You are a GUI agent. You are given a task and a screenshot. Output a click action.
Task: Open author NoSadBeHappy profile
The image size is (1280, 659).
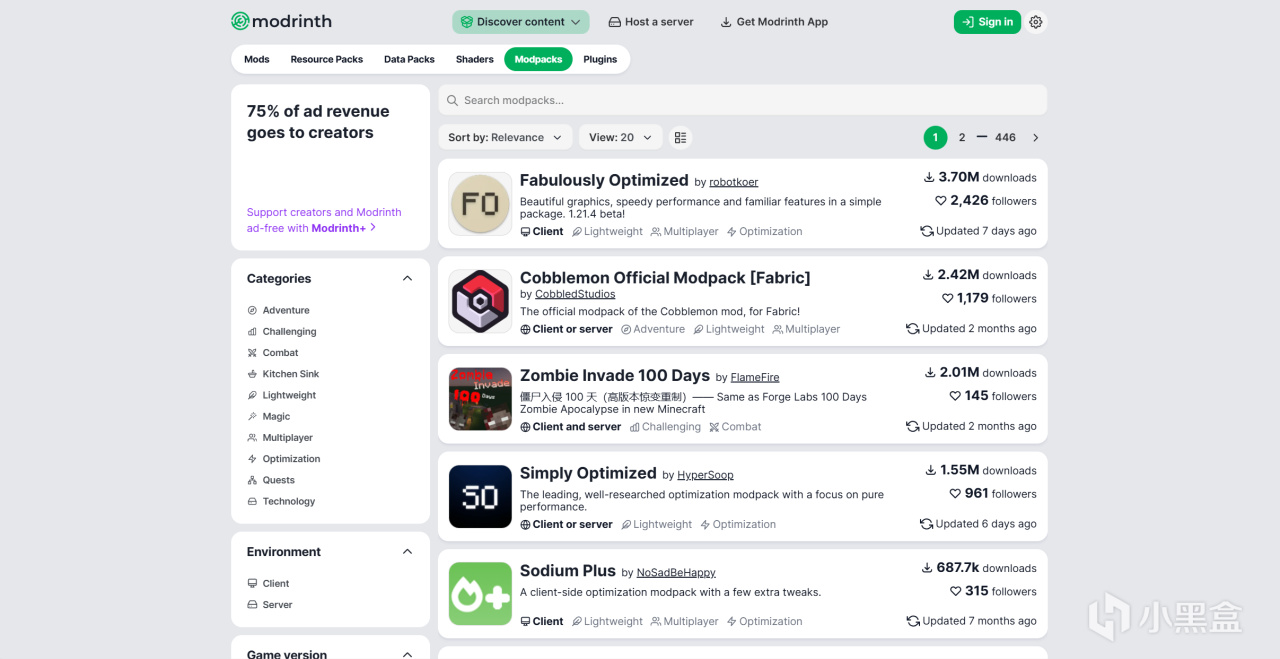[676, 573]
